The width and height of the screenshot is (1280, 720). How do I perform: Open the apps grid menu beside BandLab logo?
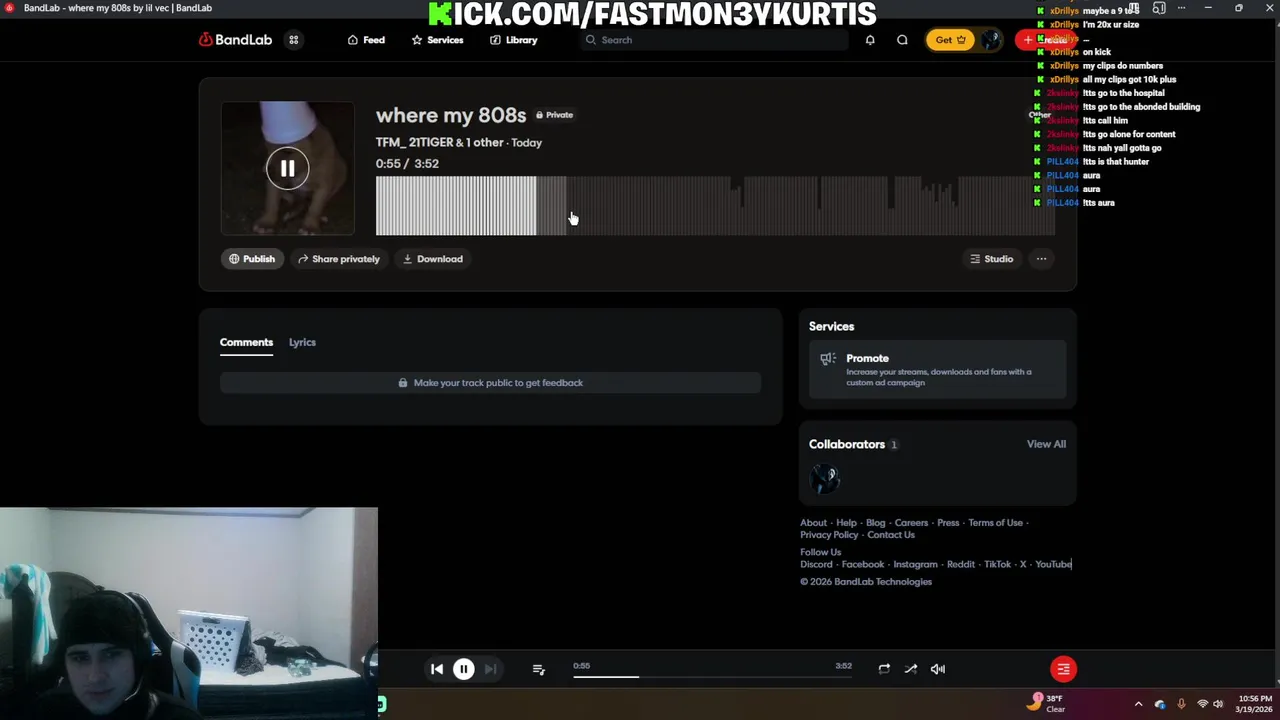(x=294, y=40)
